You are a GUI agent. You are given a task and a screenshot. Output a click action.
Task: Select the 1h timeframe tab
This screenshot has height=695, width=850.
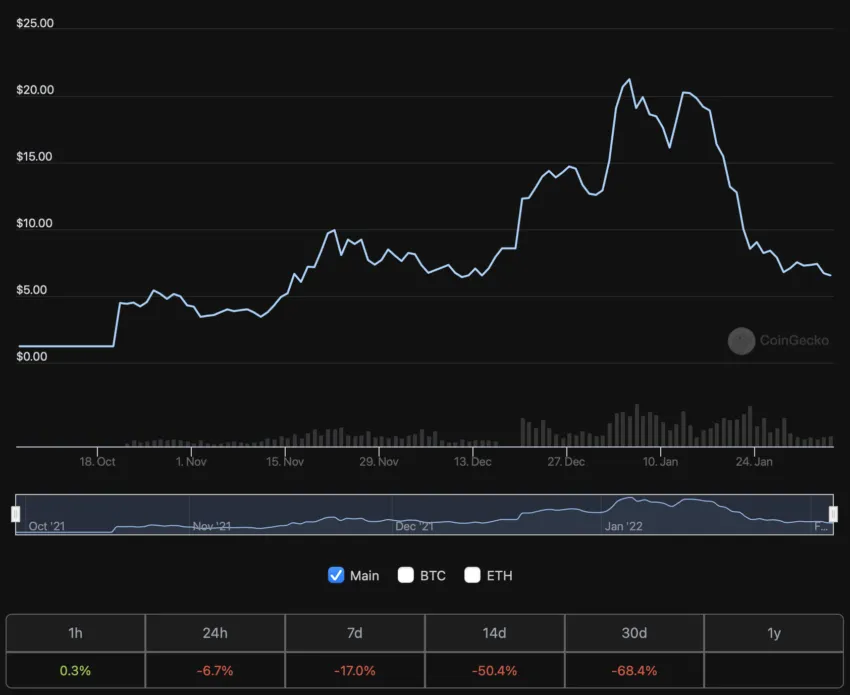click(75, 633)
